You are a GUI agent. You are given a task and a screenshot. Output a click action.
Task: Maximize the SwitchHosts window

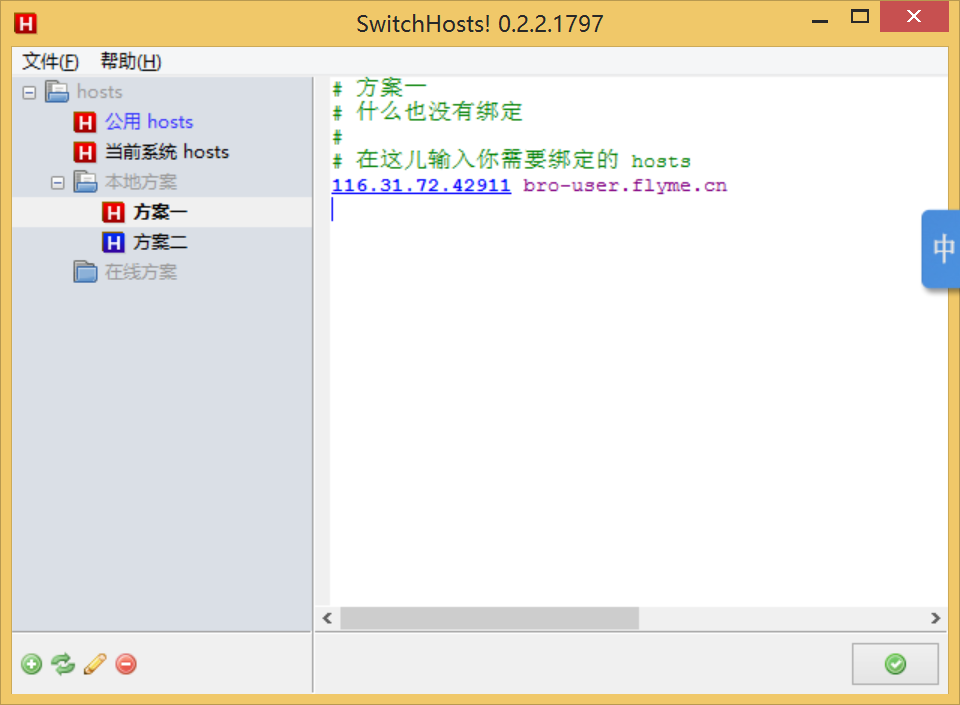[860, 17]
